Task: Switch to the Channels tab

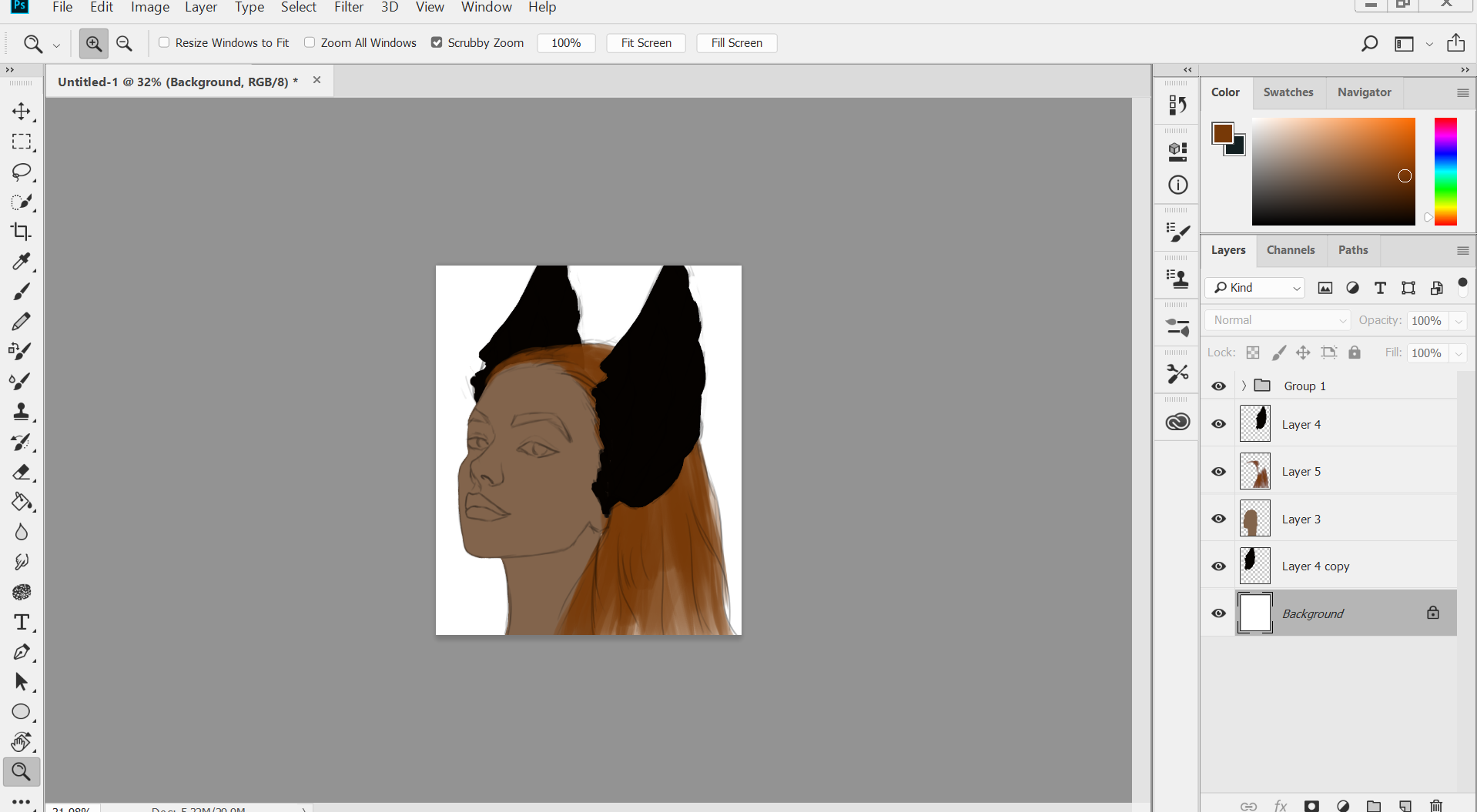Action: [1290, 250]
